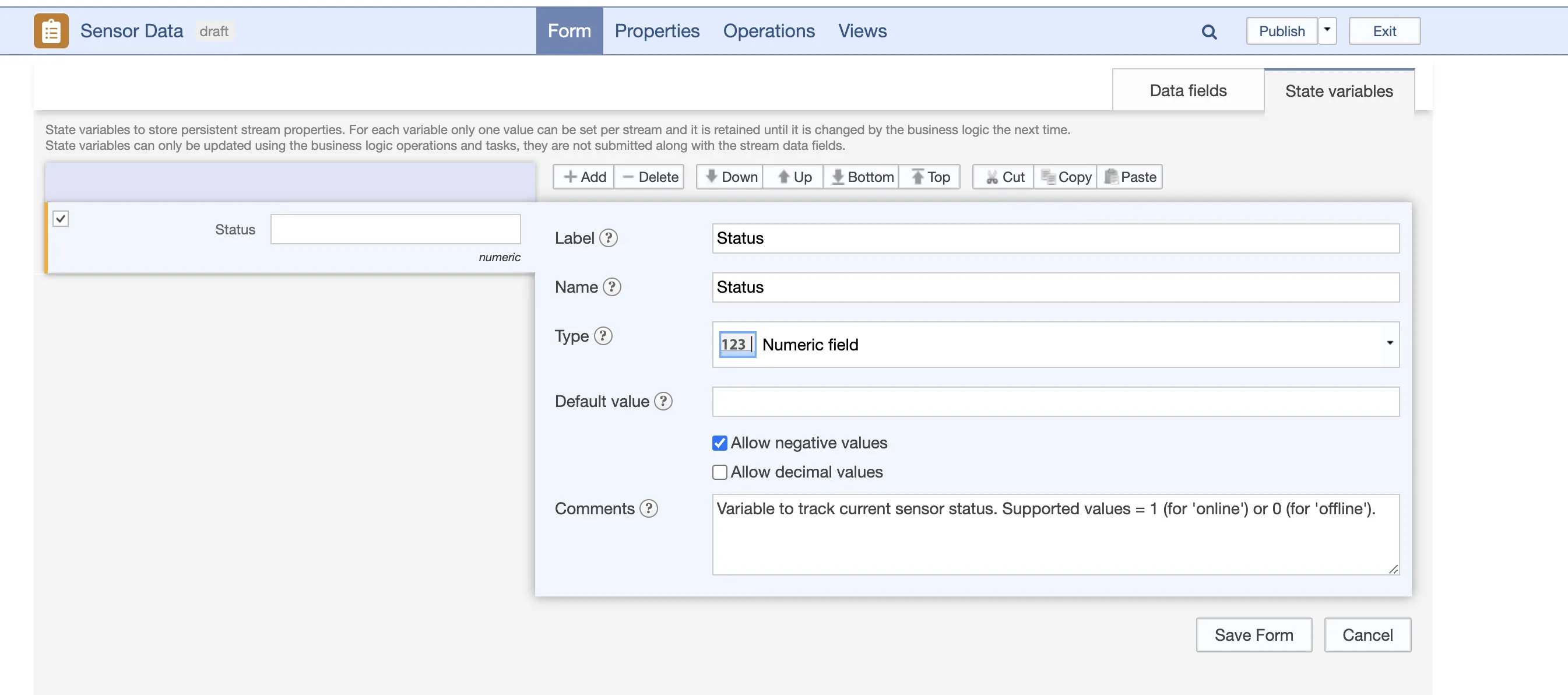This screenshot has width=1568, height=695.
Task: Add a new state variable
Action: coord(584,177)
